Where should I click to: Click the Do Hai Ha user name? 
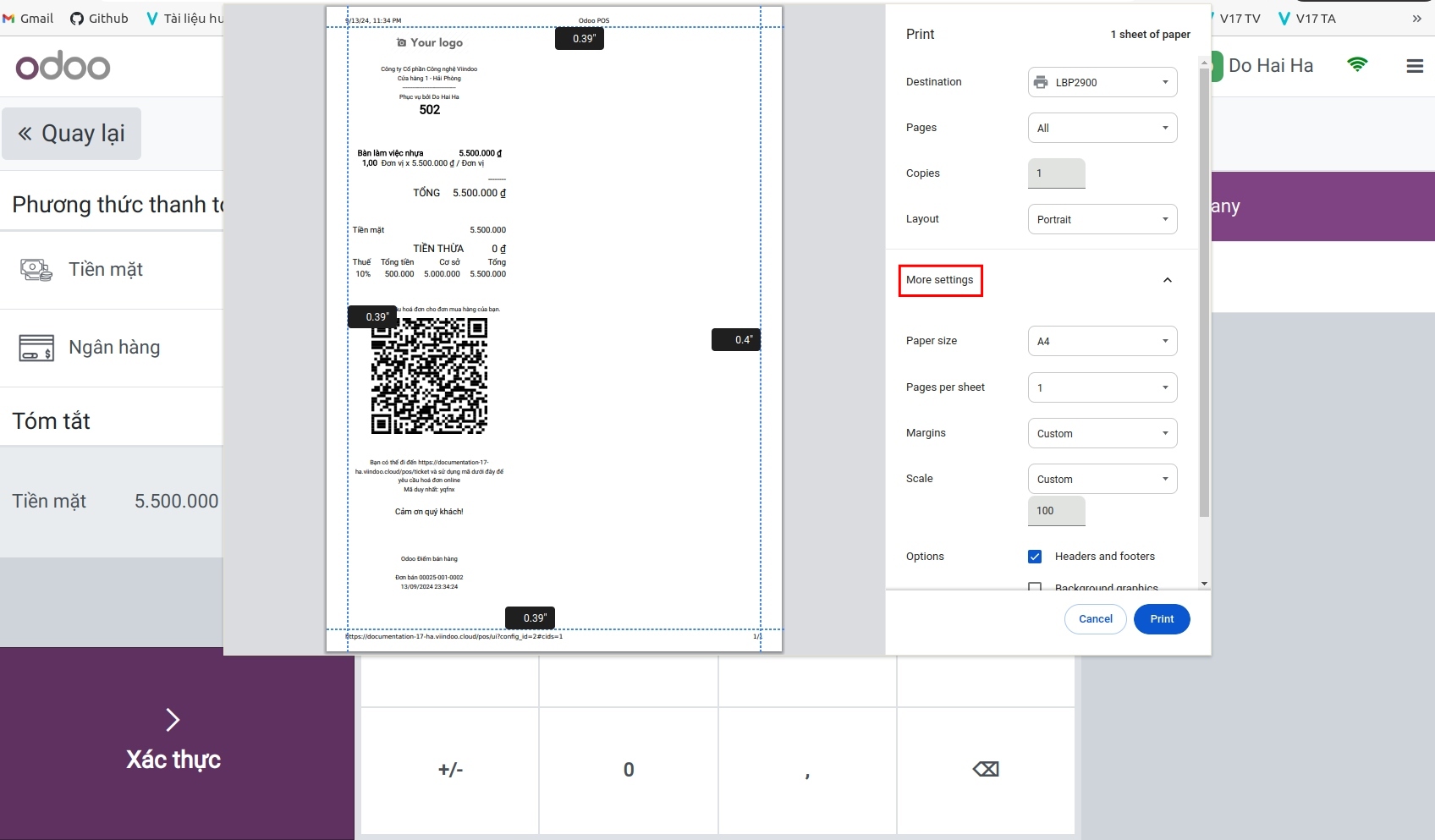(x=1270, y=66)
